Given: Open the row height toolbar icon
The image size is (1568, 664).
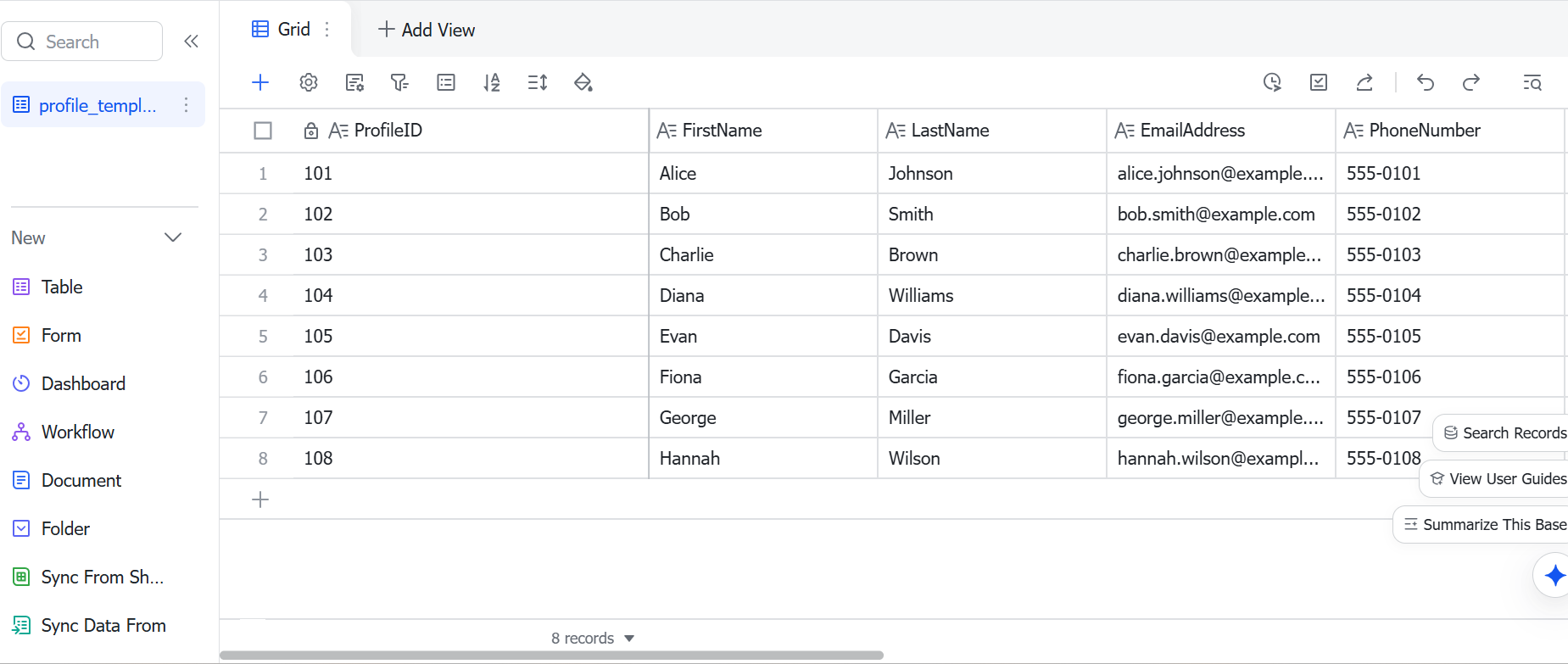Looking at the screenshot, I should tap(538, 82).
